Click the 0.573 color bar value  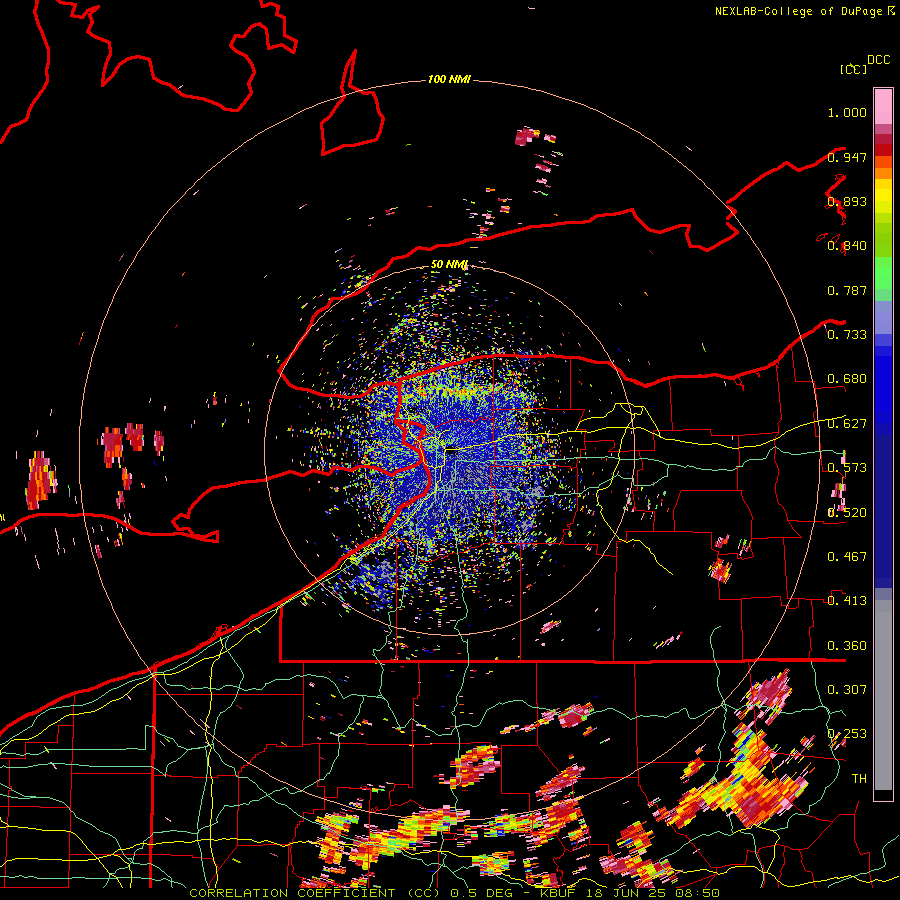pyautogui.click(x=847, y=468)
